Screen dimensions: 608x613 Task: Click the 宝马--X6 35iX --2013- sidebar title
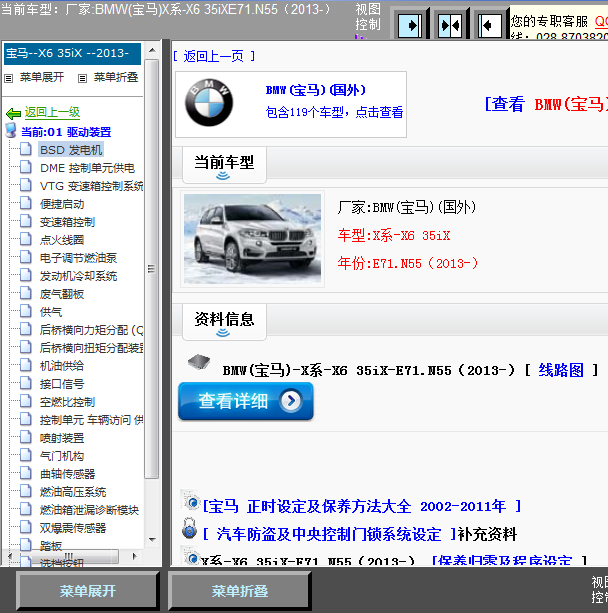[72, 54]
